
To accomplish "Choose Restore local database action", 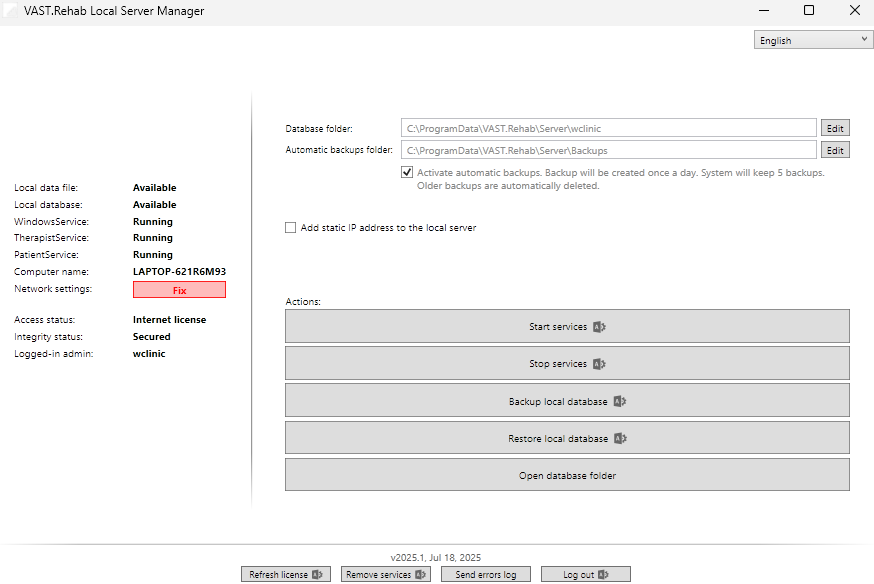I will coord(567,438).
